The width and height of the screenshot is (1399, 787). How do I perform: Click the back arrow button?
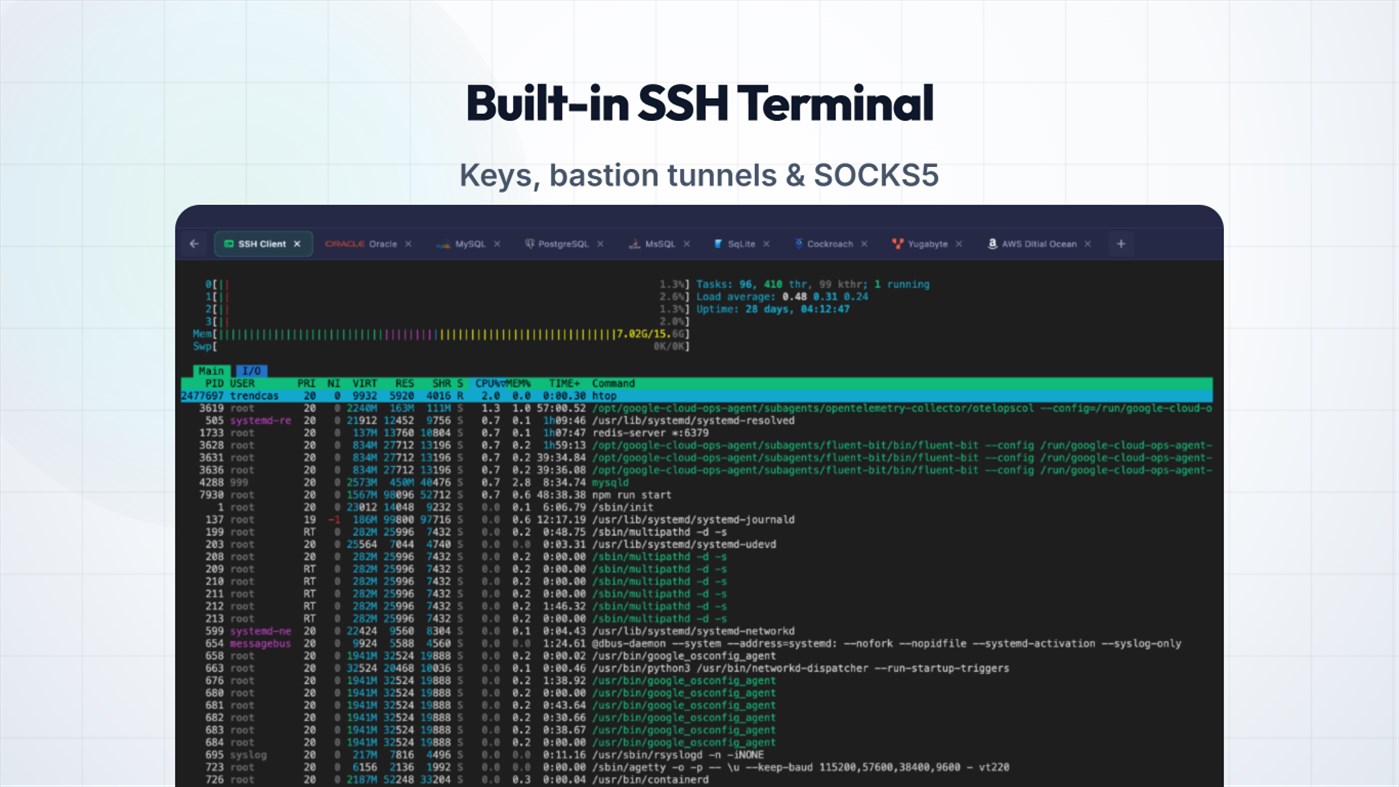(194, 244)
